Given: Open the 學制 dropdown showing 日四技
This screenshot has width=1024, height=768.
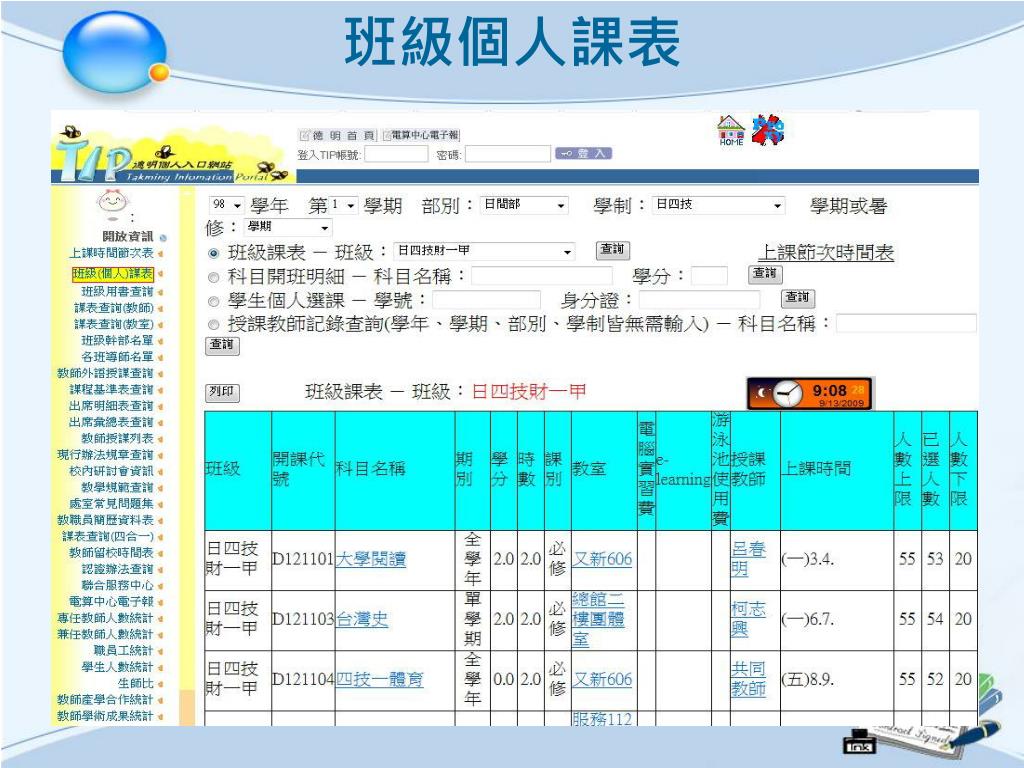Looking at the screenshot, I should pyautogui.click(x=718, y=205).
